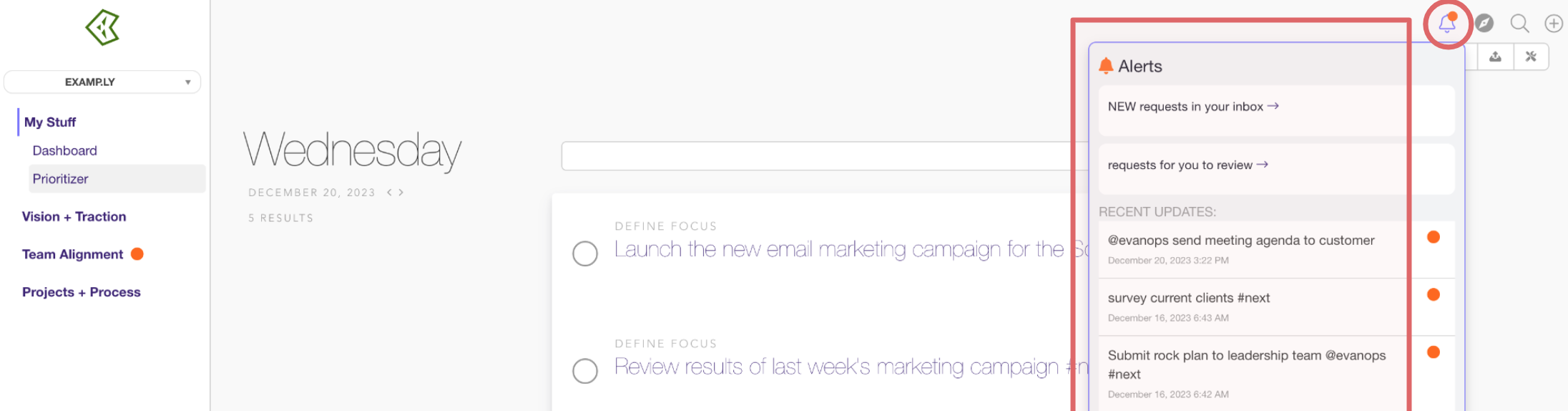The image size is (1568, 411).
Task: Check off the email marketing campaign task
Action: coord(585,253)
